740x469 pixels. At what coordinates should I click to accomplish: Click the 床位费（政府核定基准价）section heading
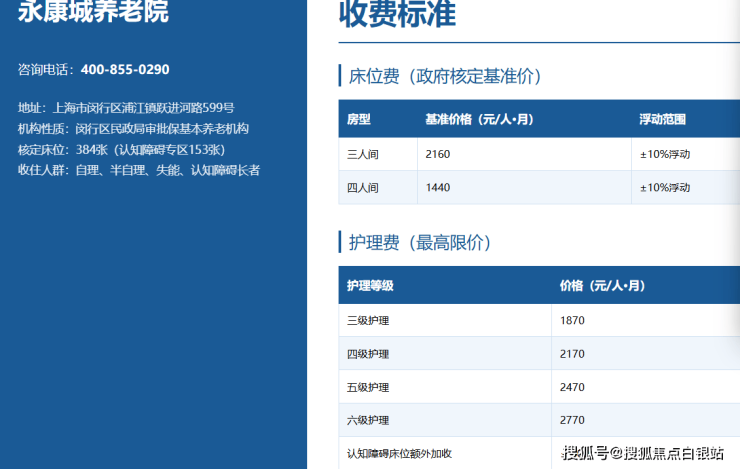[x=445, y=76]
